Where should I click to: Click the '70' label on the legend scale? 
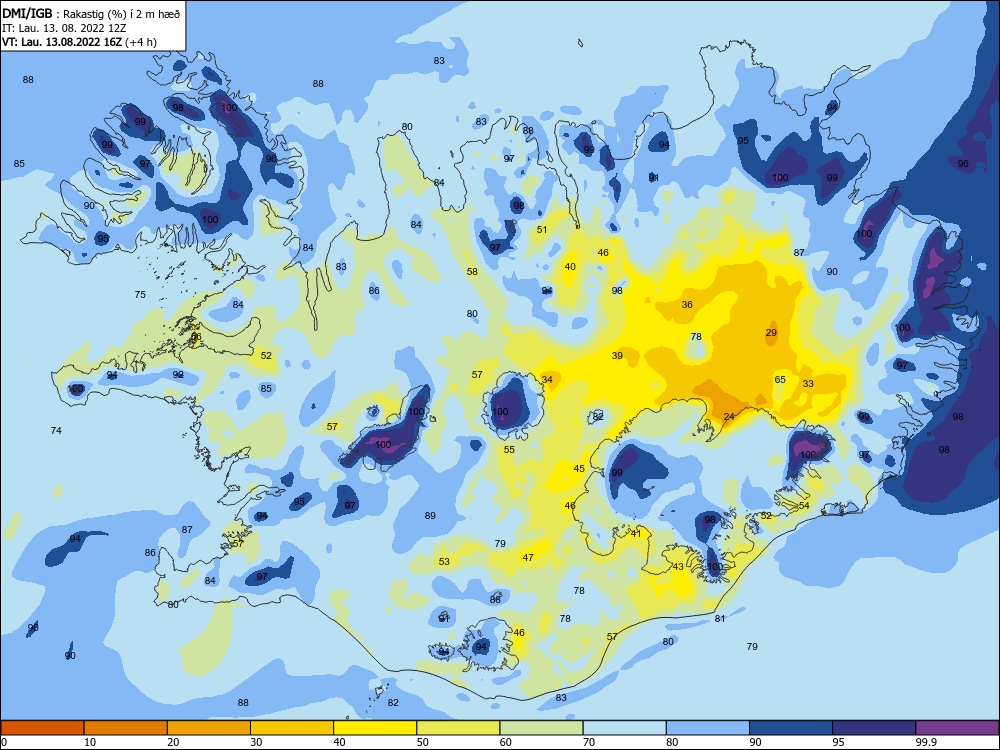click(589, 742)
